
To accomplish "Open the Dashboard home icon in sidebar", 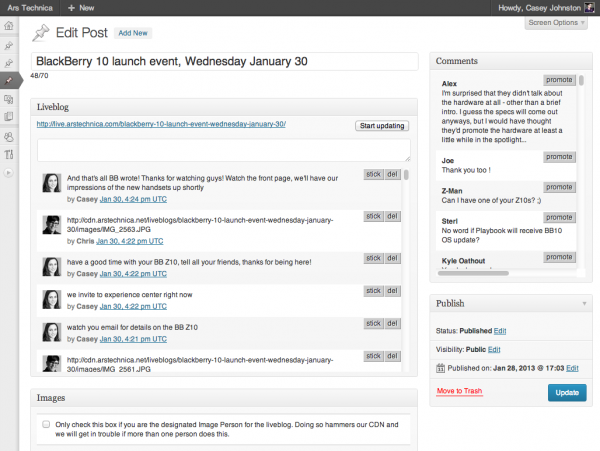I will coord(9,26).
